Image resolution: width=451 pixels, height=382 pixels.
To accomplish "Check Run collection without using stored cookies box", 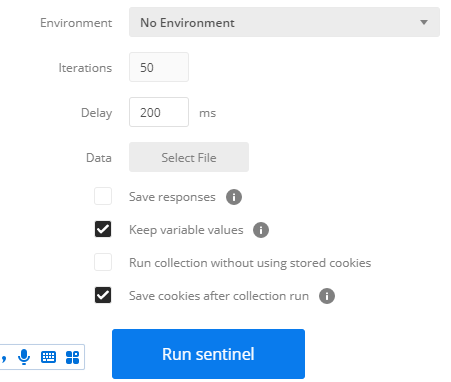I will tap(103, 262).
